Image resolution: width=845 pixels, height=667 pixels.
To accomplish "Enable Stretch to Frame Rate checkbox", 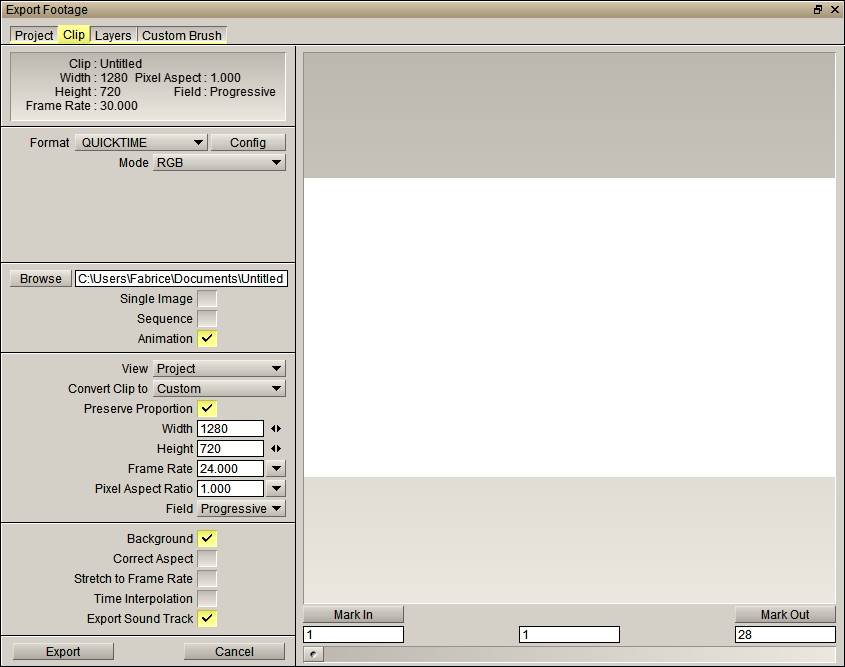I will 207,579.
